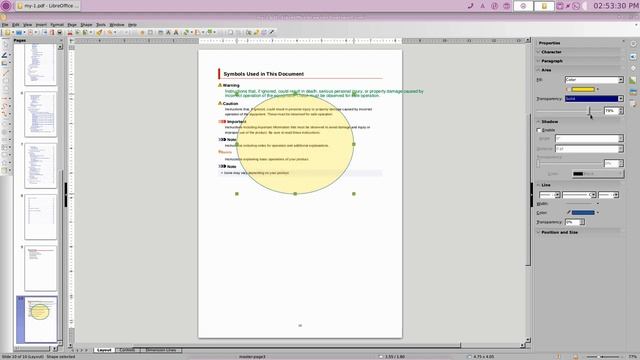This screenshot has width=640, height=360.
Task: Open the Edit menu
Action: 16,25
